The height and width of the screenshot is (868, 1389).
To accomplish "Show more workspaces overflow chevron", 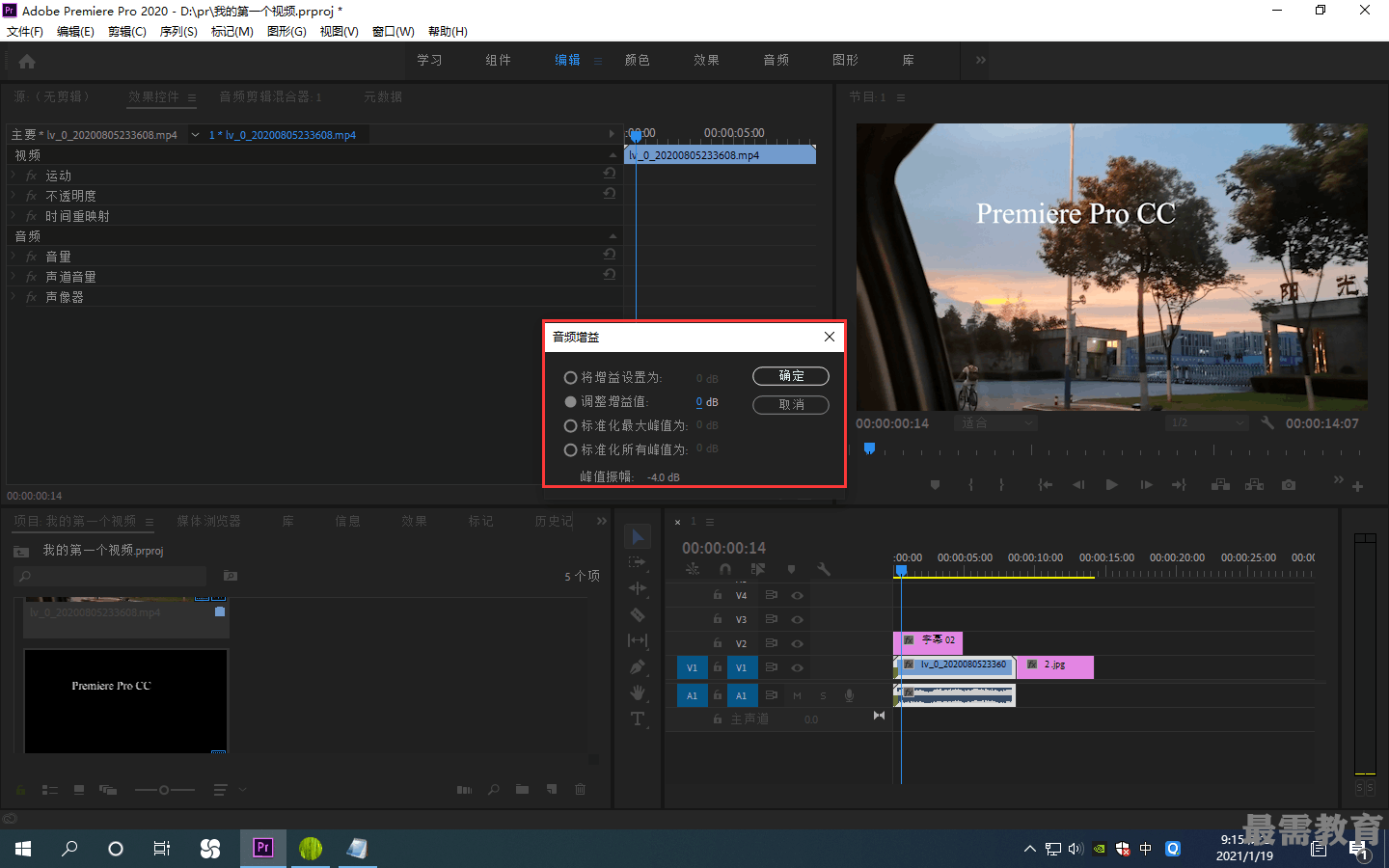I will click(980, 60).
